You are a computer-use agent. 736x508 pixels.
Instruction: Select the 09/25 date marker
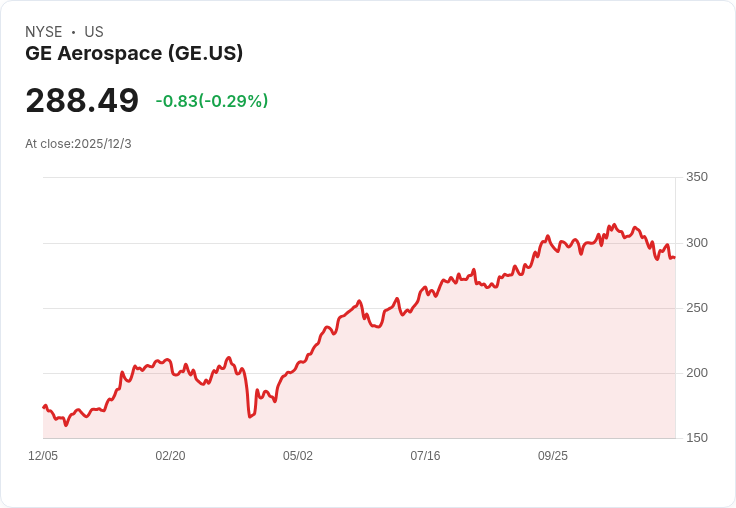tap(553, 456)
